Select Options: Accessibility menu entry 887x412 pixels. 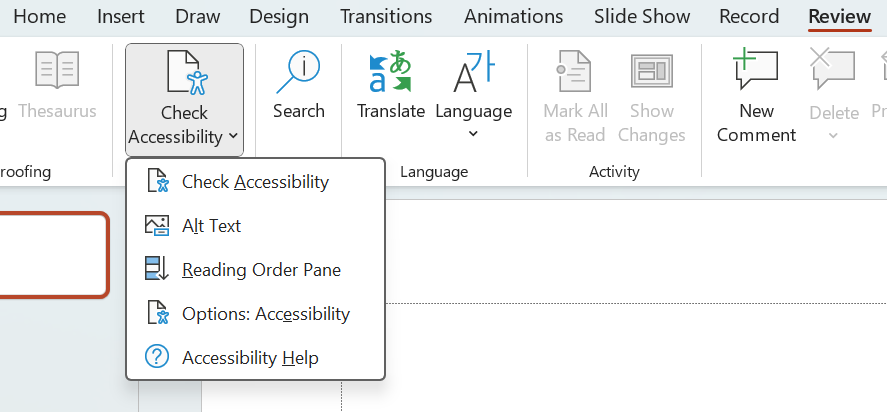point(265,314)
